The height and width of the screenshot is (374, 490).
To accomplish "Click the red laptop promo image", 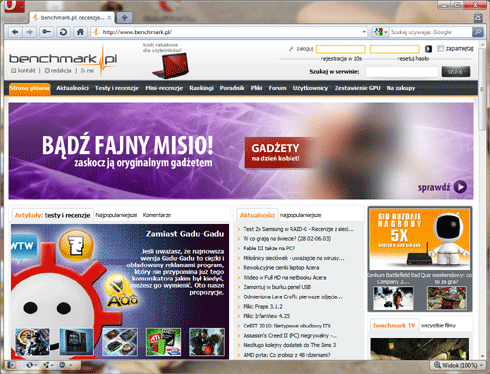I will tap(170, 66).
